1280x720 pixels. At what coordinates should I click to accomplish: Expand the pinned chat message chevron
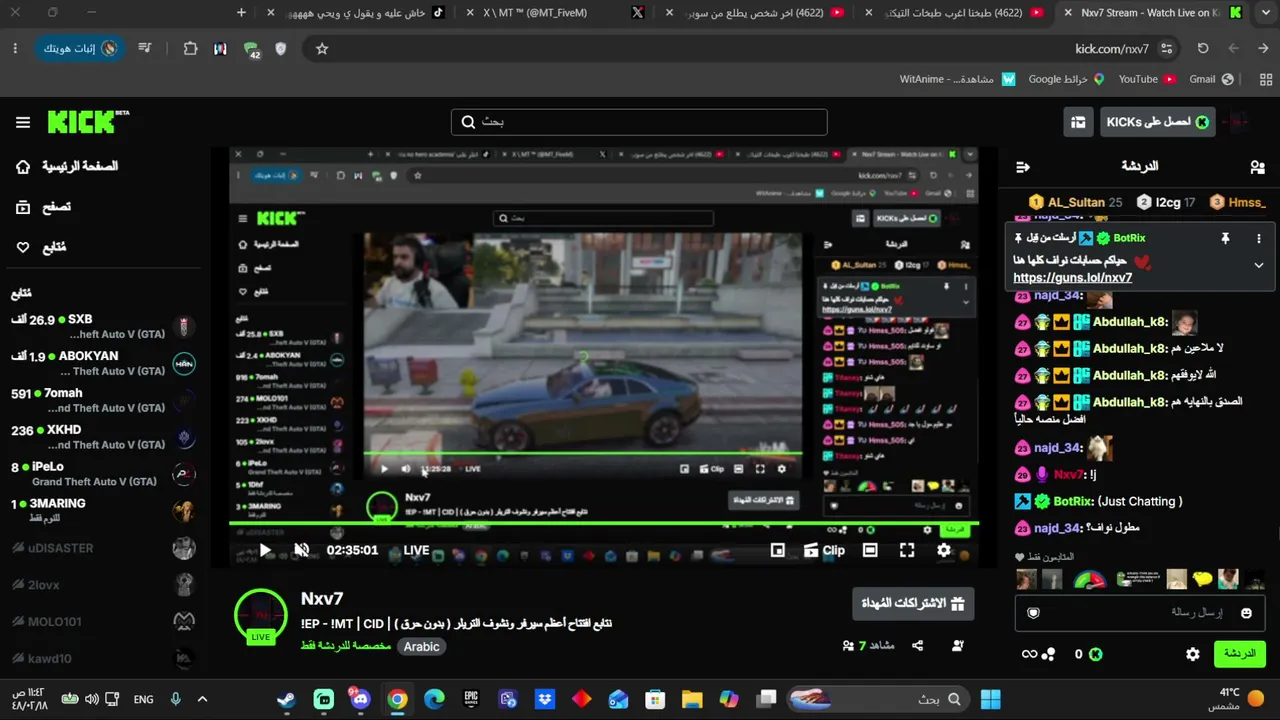[1258, 265]
